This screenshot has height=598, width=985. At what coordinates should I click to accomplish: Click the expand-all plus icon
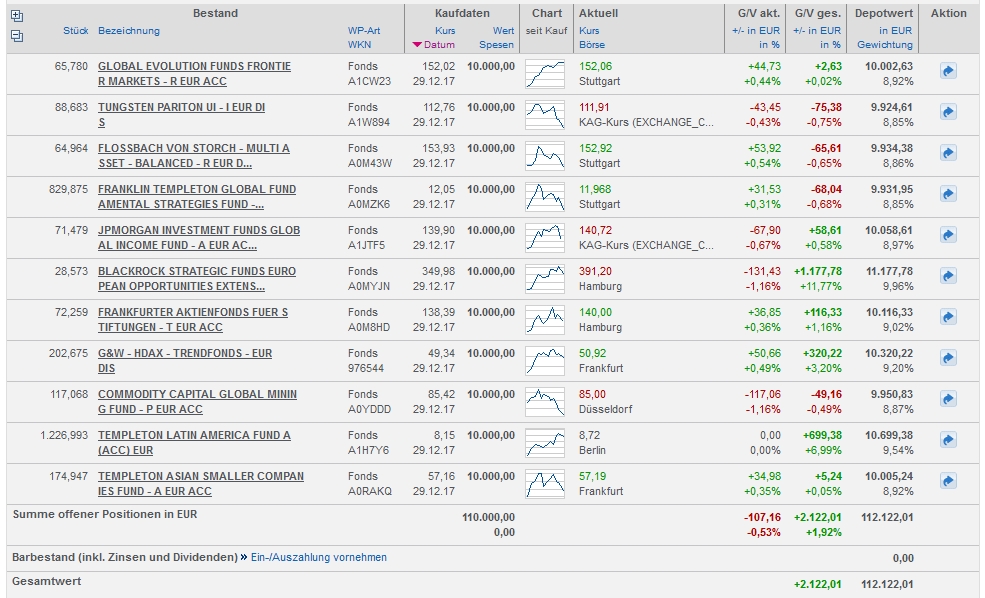coord(17,16)
